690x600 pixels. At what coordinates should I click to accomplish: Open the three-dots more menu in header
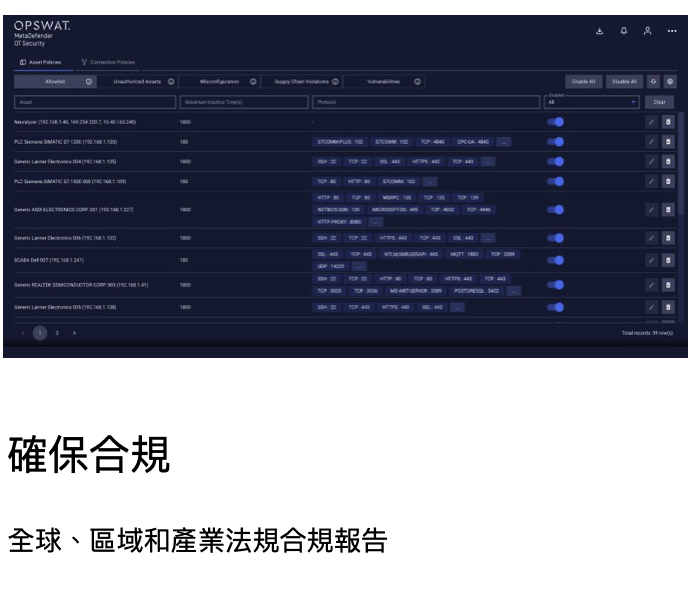tap(672, 31)
